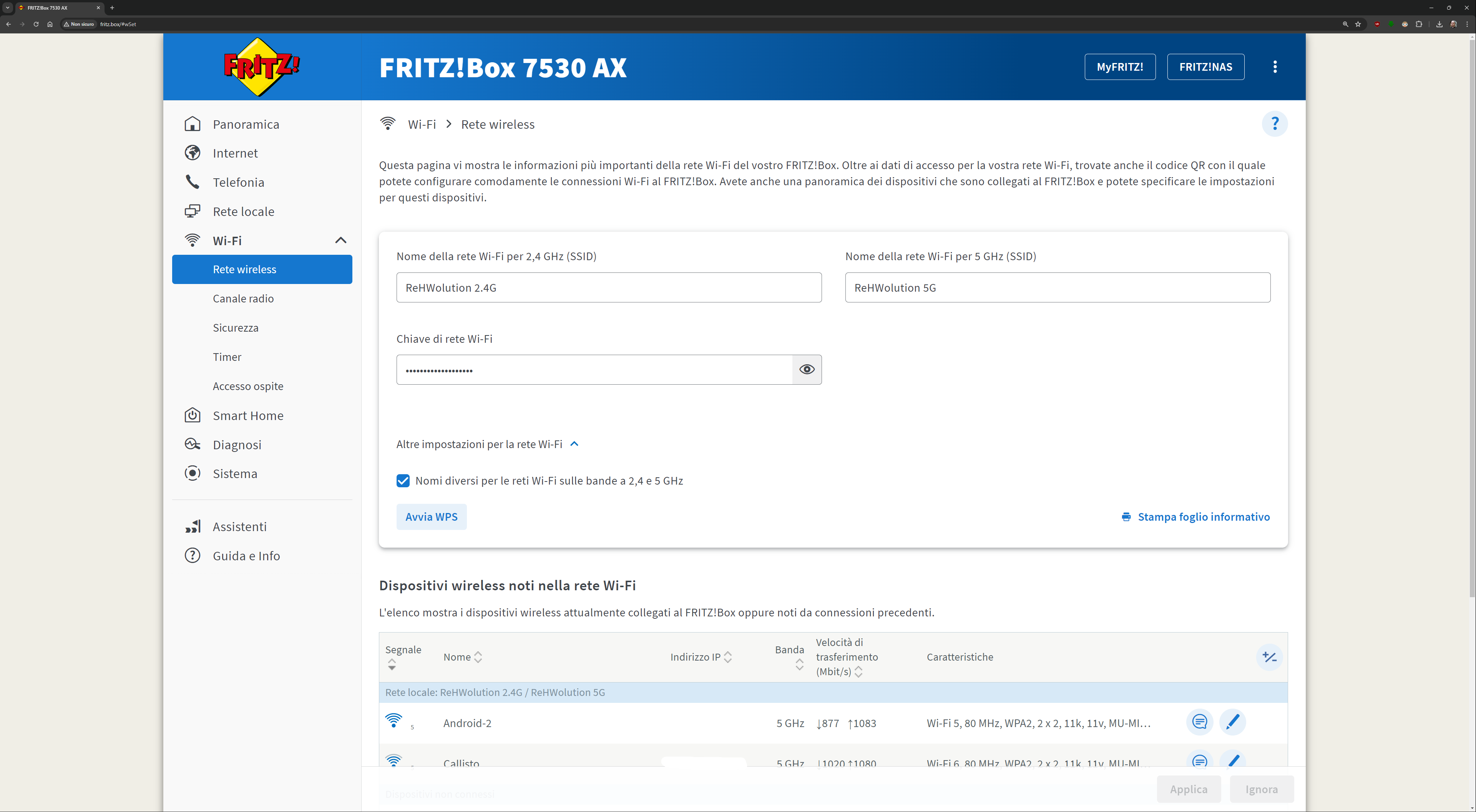Click the printer icon for the info sheet

coord(1126,517)
